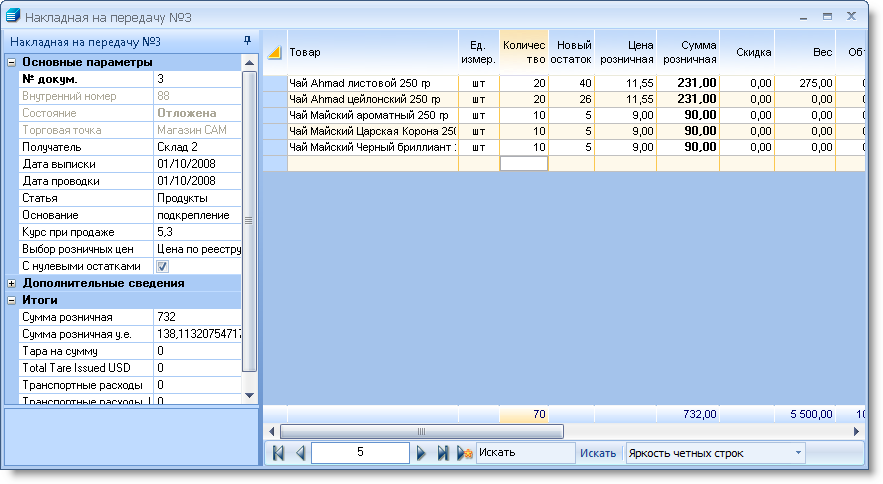Collapse the Основные параметры section
This screenshot has height=484, width=883.
click(11, 63)
